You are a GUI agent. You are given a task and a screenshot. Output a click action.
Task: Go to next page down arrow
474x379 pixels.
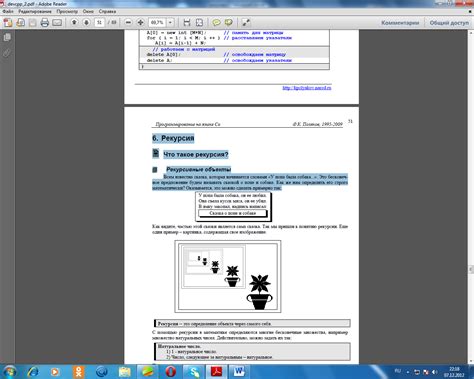[x=86, y=23]
